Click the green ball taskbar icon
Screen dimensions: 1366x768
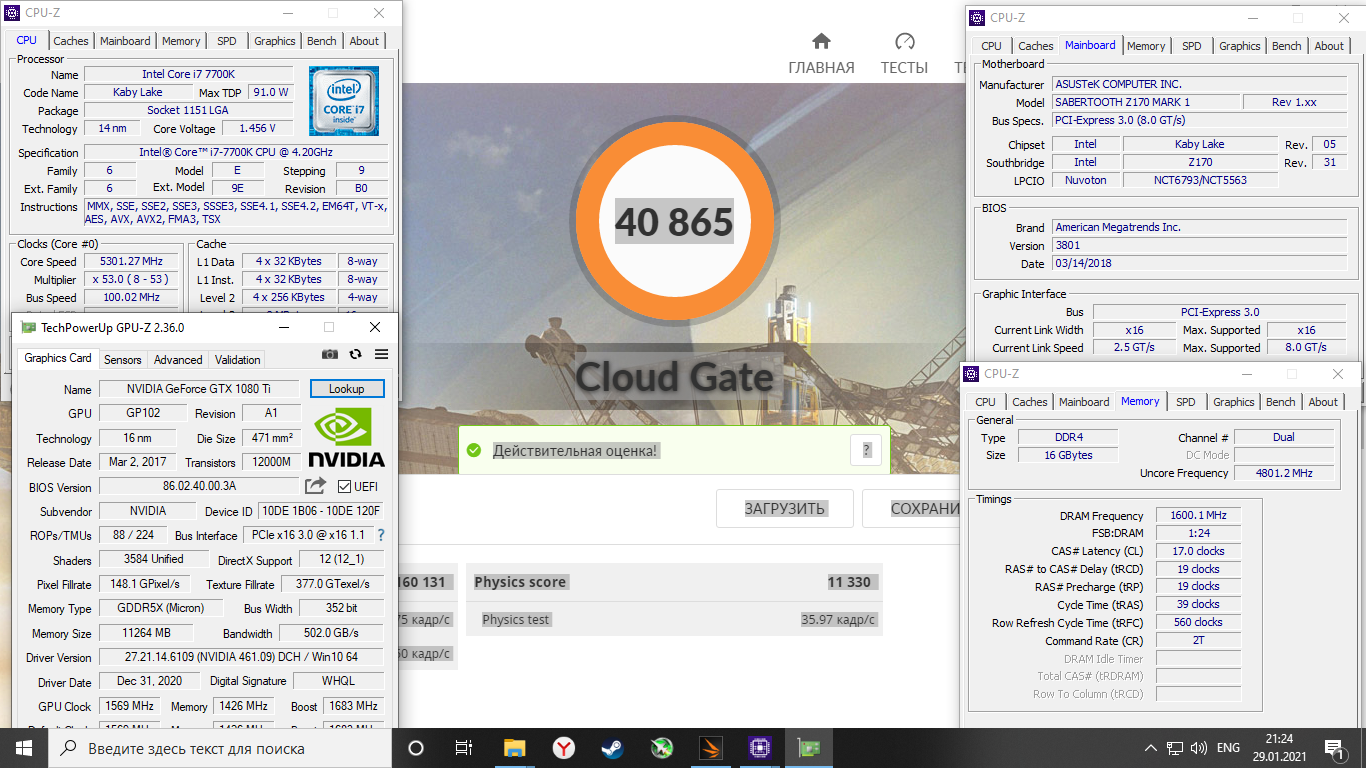tap(661, 748)
